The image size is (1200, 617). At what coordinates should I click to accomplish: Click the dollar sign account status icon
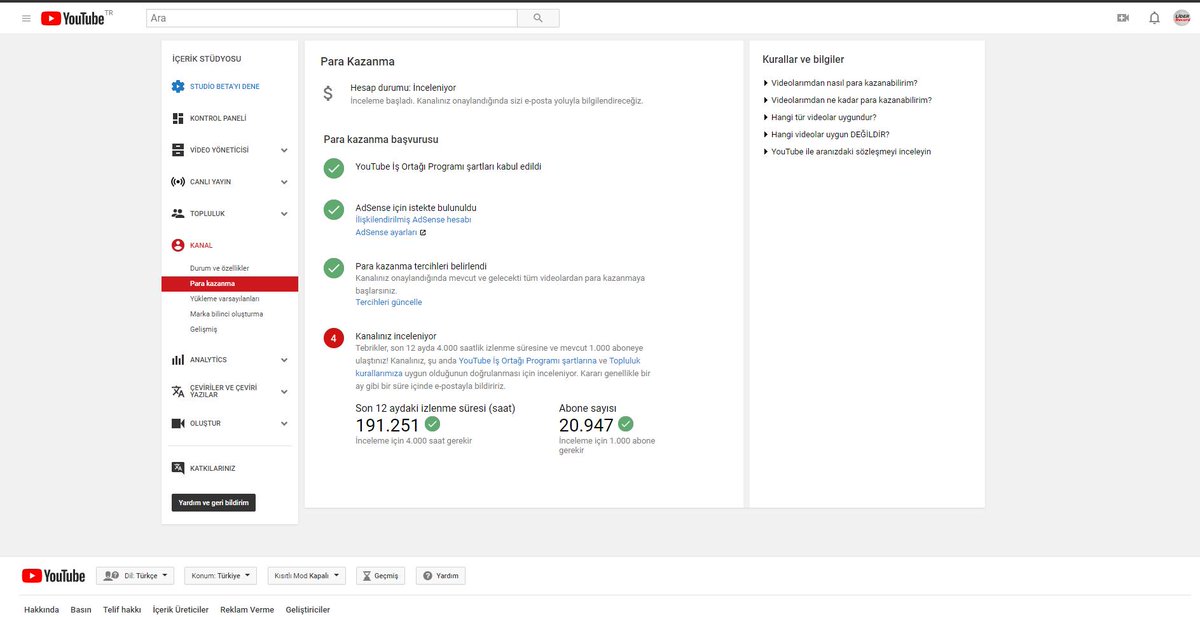[x=328, y=94]
